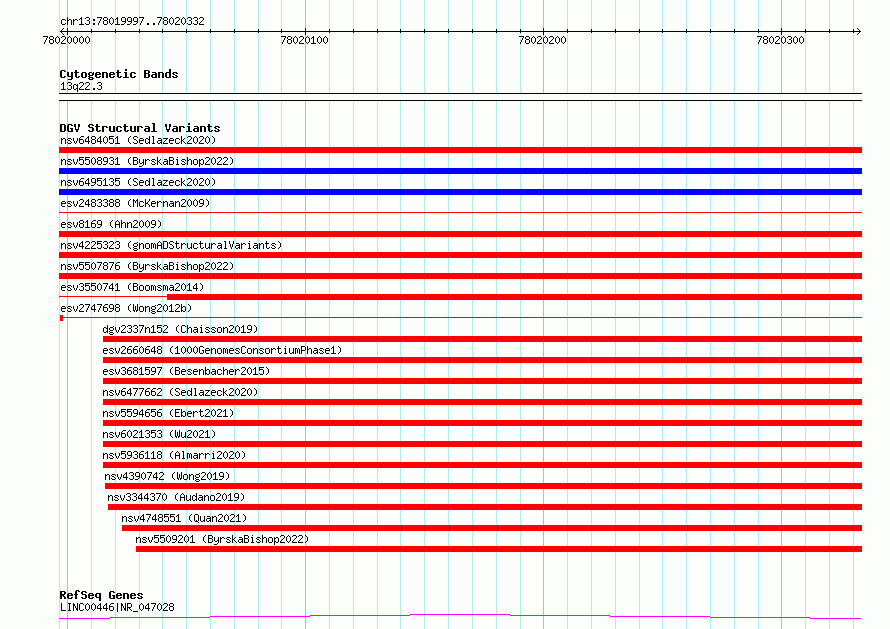The width and height of the screenshot is (890, 629).
Task: Click the red bar under nsv5507876
Action: (x=460, y=276)
